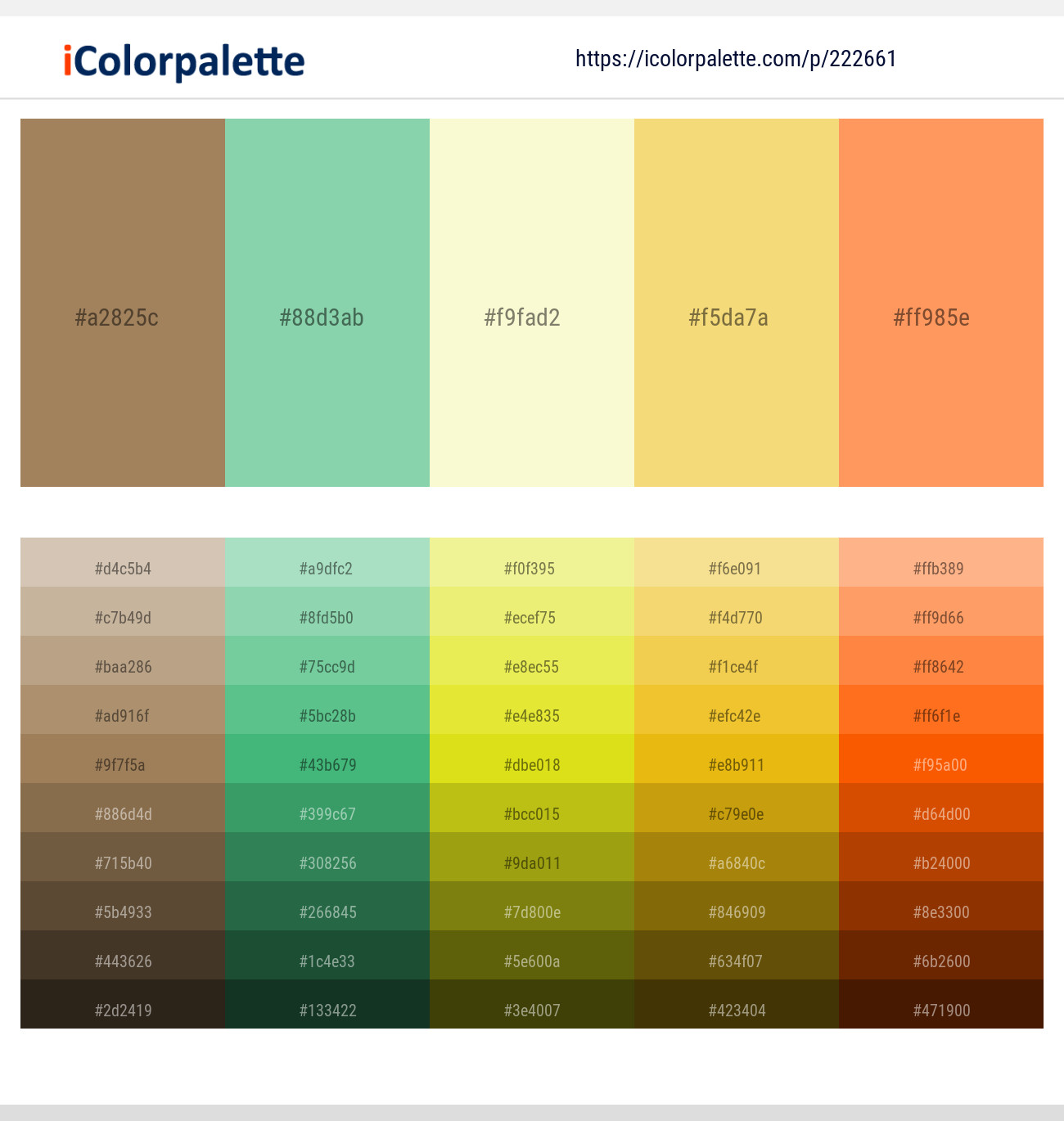1064x1121 pixels.
Task: Click the #f95a00 bright orange swatch
Action: [x=941, y=764]
